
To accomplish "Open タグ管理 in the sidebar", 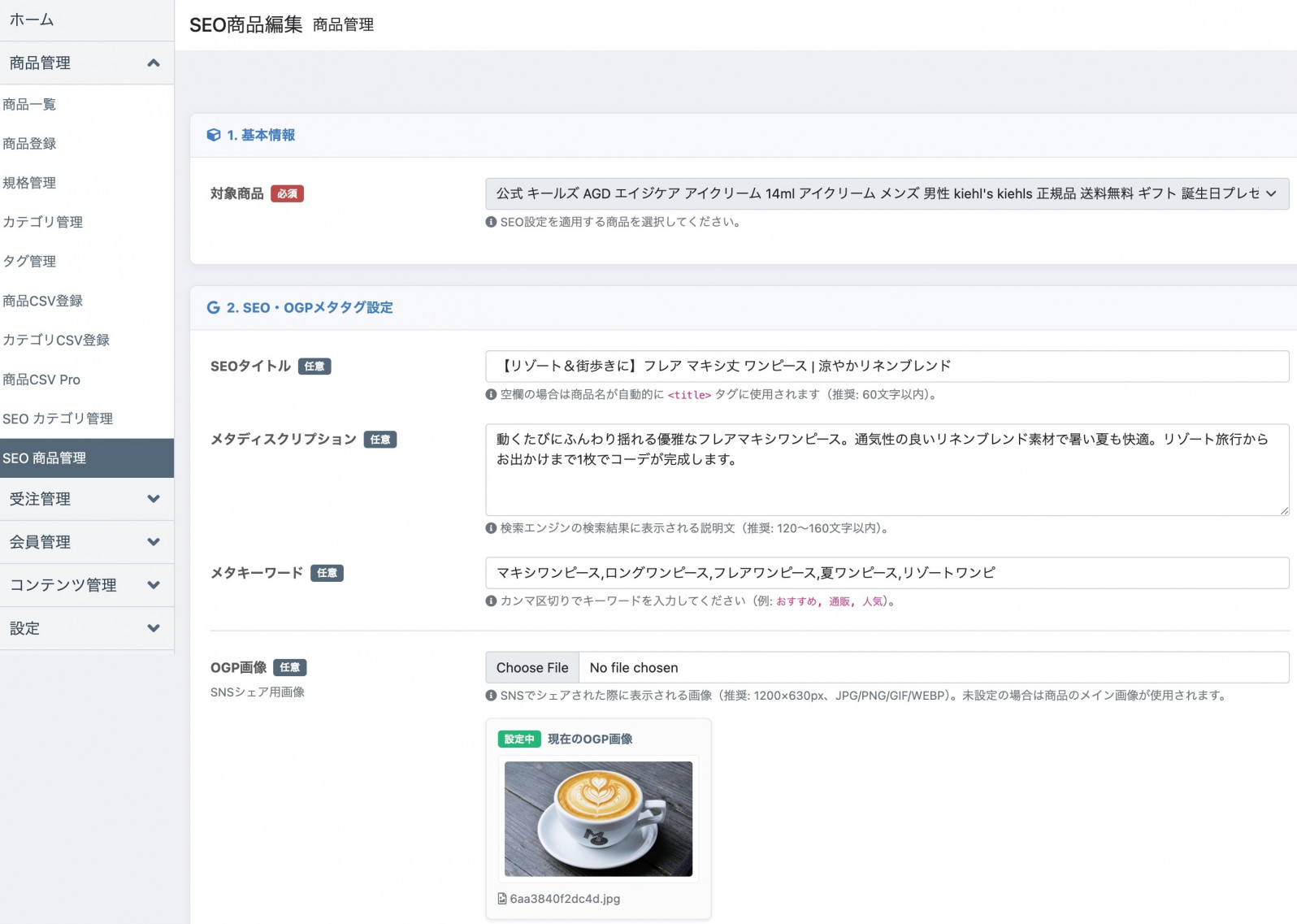I will [x=87, y=261].
